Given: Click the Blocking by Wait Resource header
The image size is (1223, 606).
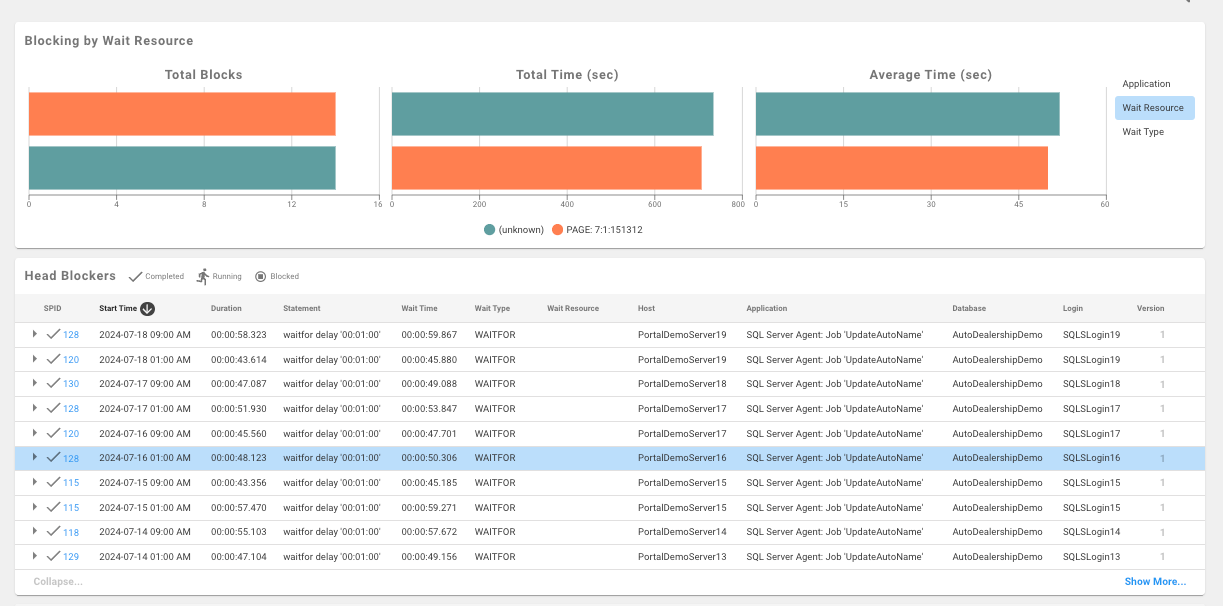Looking at the screenshot, I should [x=107, y=40].
